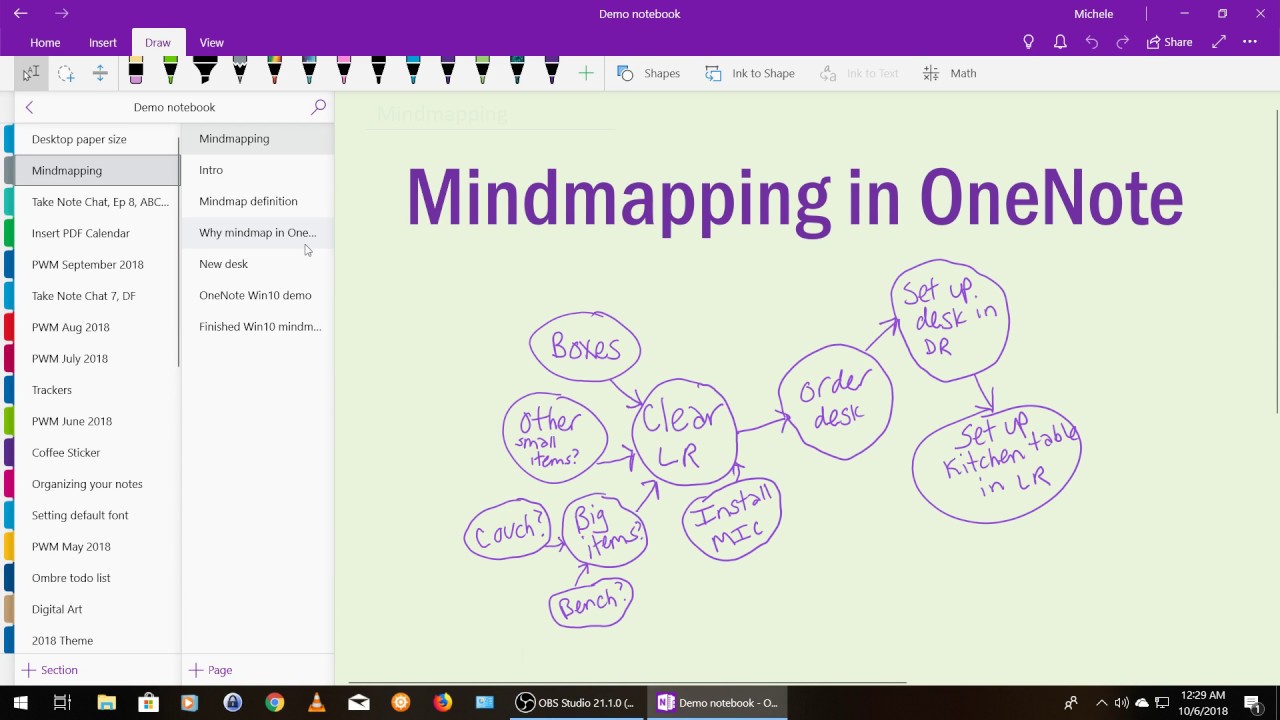The height and width of the screenshot is (720, 1280).
Task: Select the gray pencil tool
Action: [240, 71]
